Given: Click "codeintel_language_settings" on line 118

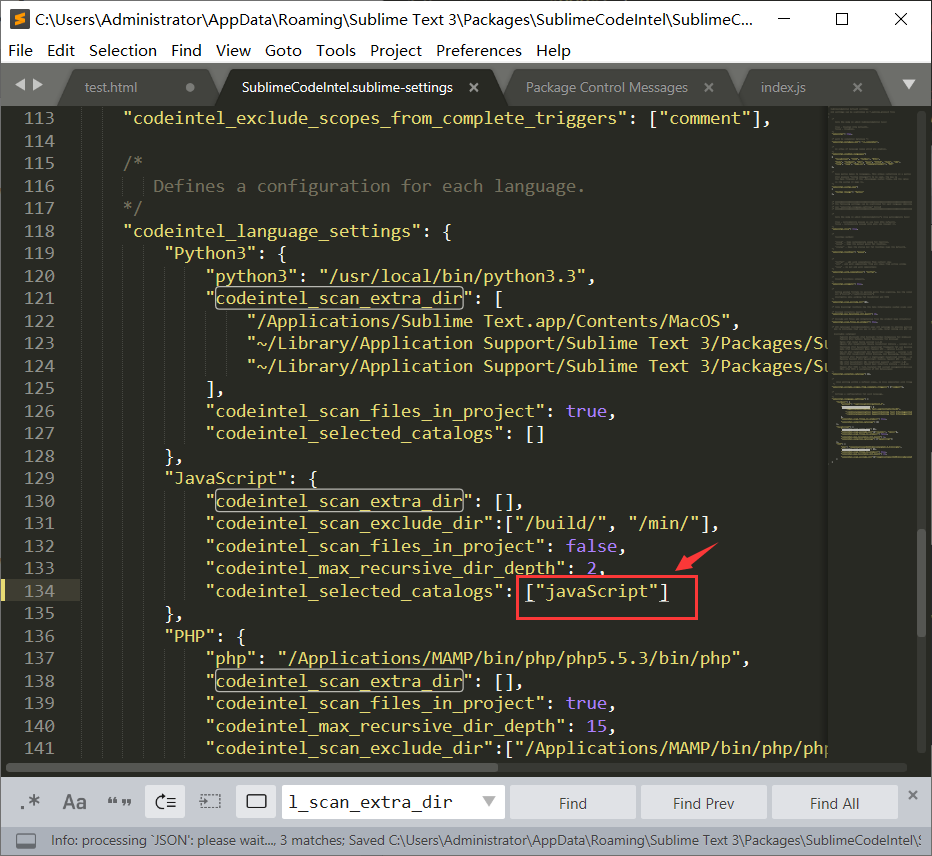Looking at the screenshot, I should click(x=272, y=231).
